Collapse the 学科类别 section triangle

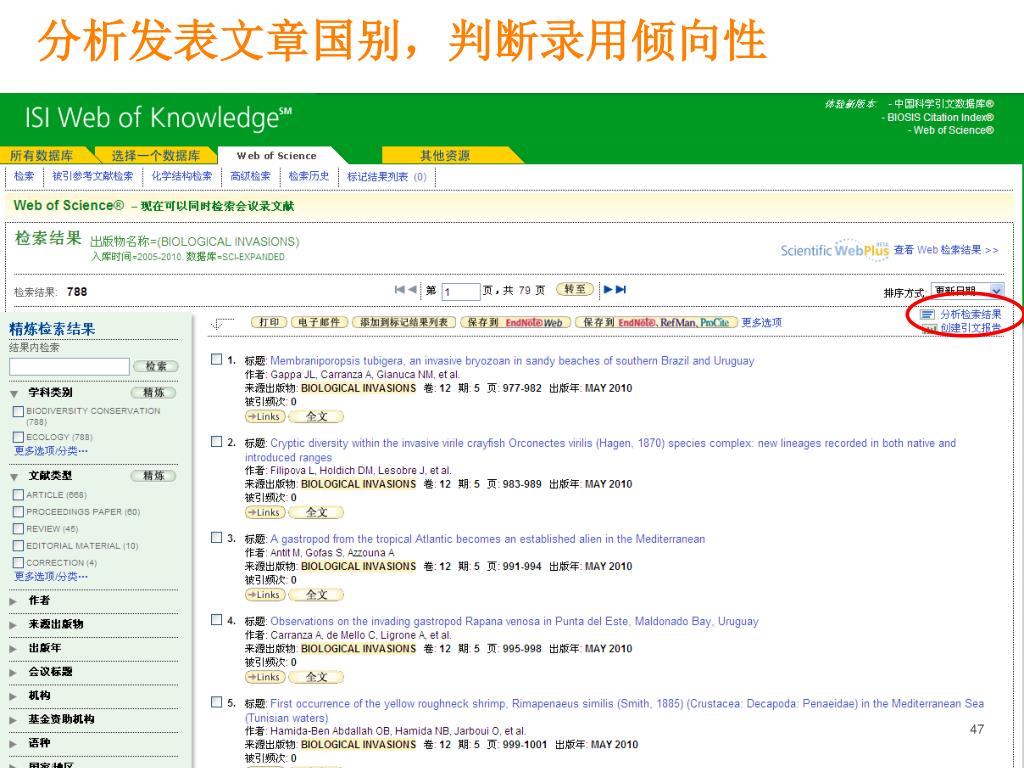[x=14, y=394]
